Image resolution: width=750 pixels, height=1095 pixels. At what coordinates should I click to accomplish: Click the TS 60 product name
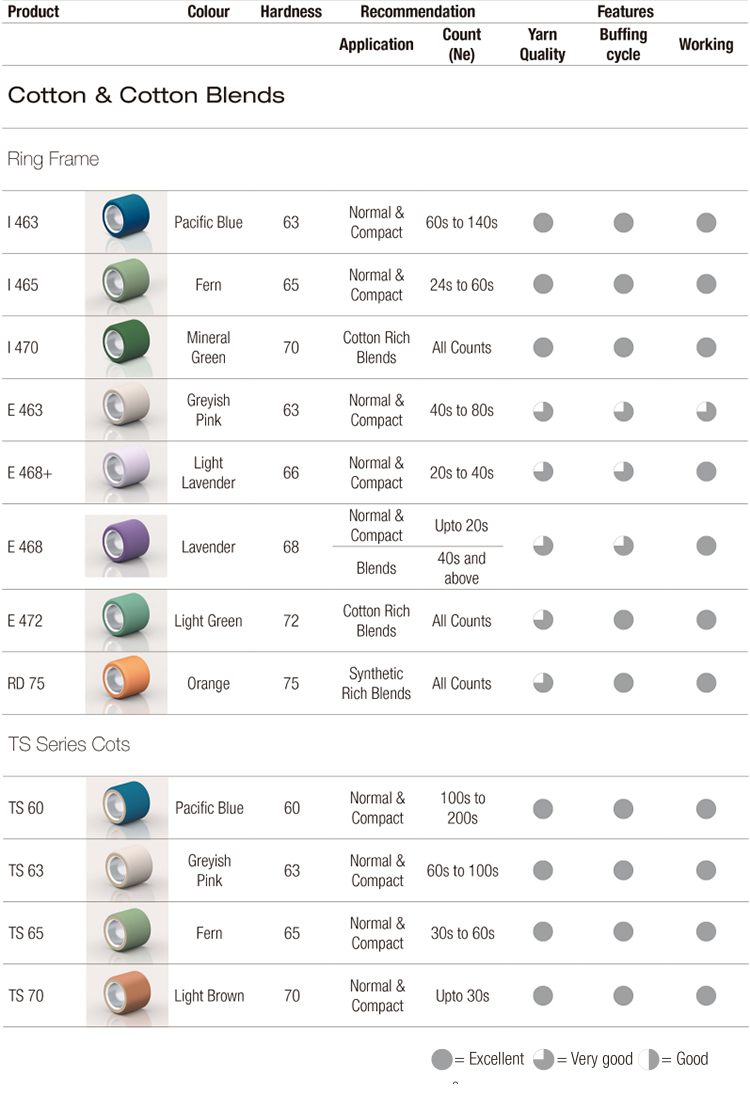(26, 808)
